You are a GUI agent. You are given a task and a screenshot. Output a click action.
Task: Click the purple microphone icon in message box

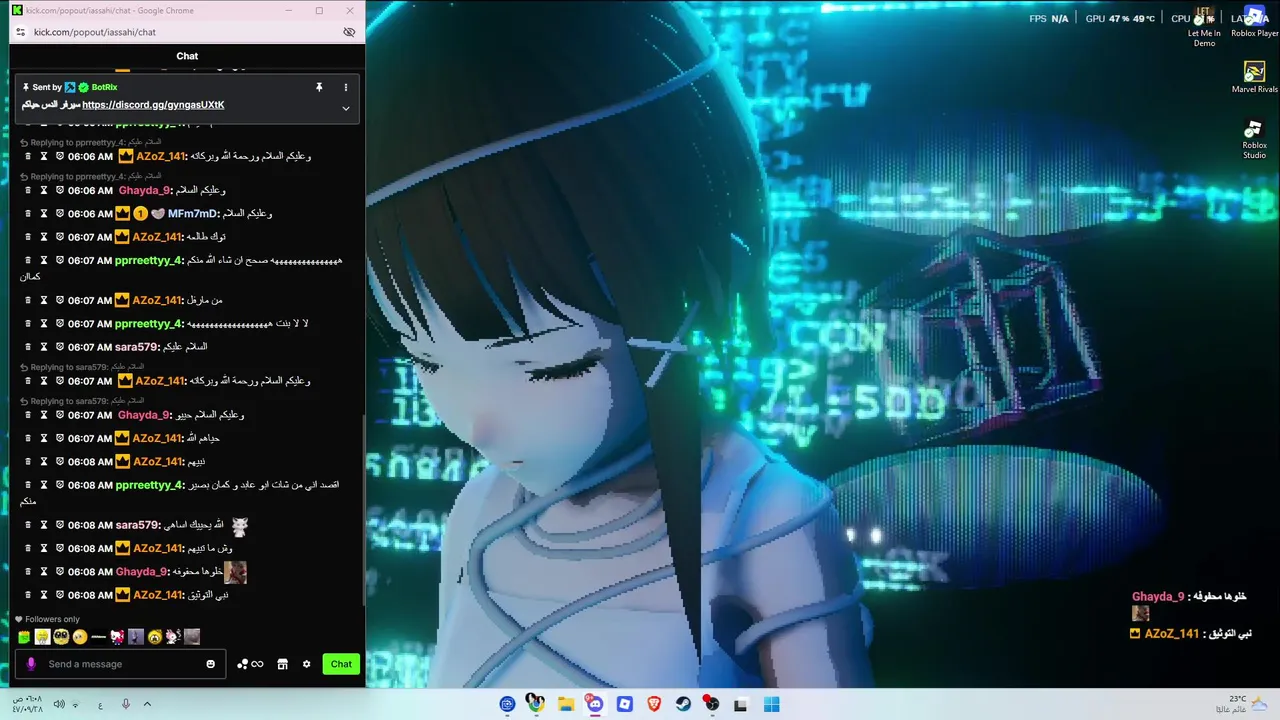(31, 664)
